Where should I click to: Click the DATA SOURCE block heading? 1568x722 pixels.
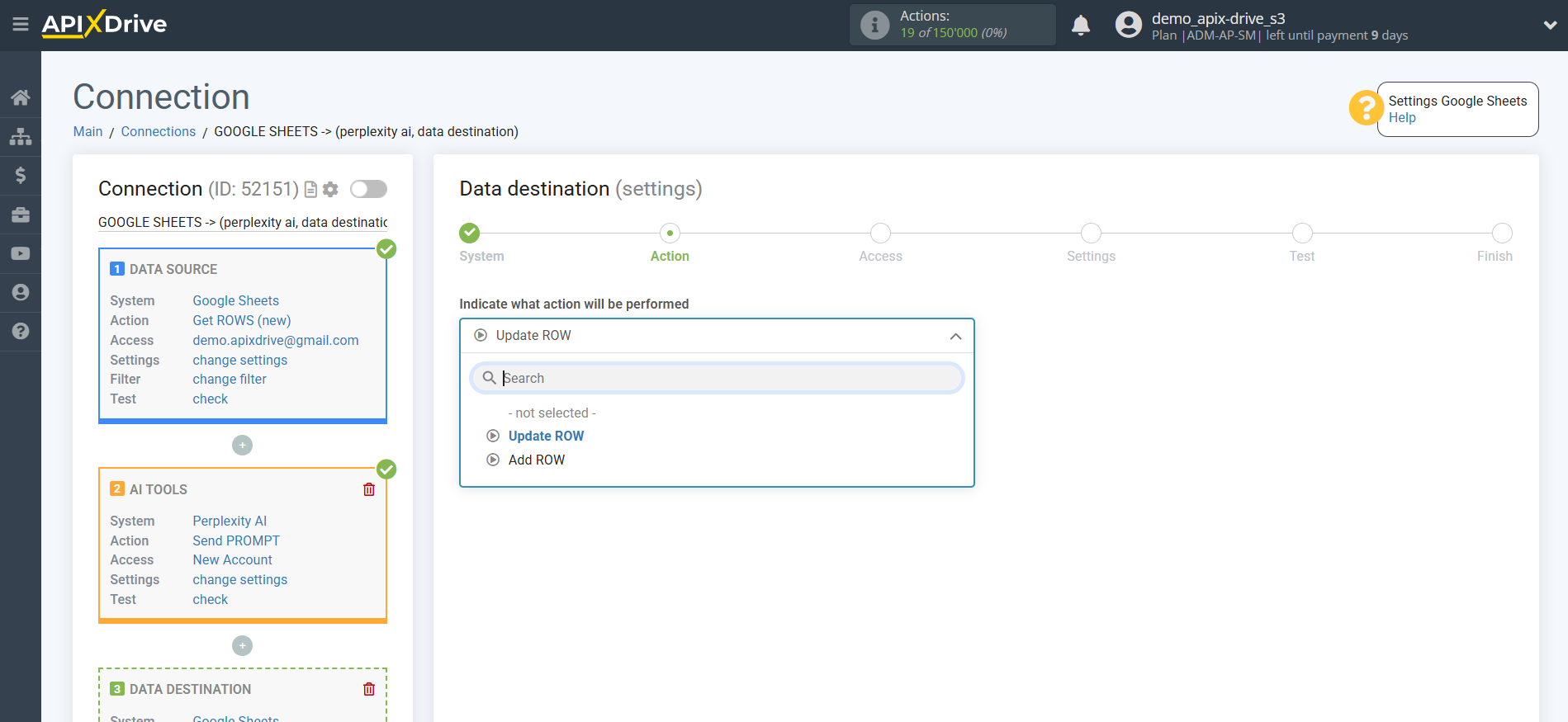173,270
